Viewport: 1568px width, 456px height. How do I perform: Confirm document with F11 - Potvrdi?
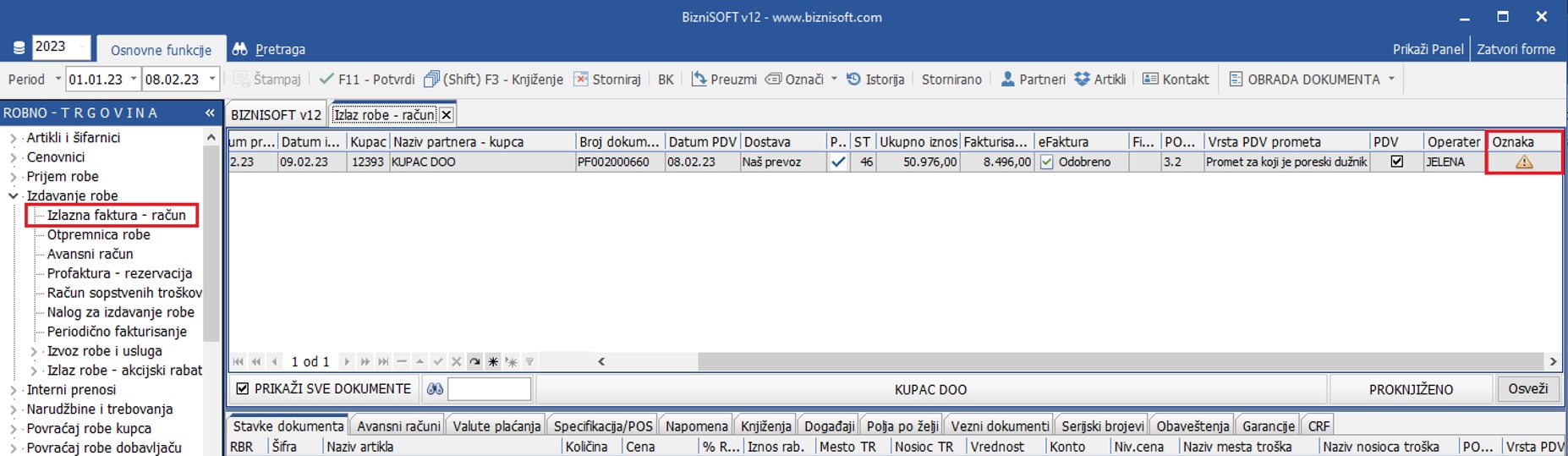coord(367,79)
